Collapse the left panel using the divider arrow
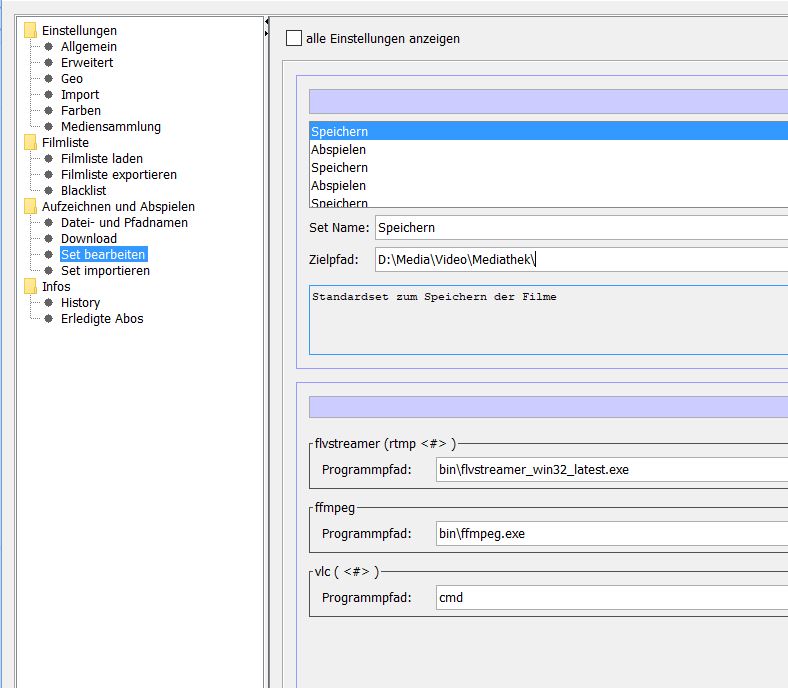The height and width of the screenshot is (688, 788). click(x=266, y=22)
